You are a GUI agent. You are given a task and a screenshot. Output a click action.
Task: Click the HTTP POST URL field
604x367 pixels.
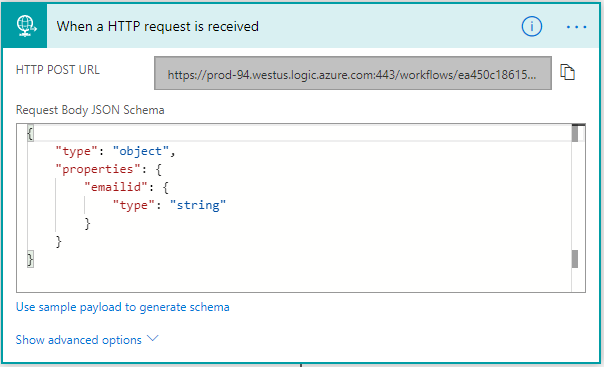tap(353, 73)
